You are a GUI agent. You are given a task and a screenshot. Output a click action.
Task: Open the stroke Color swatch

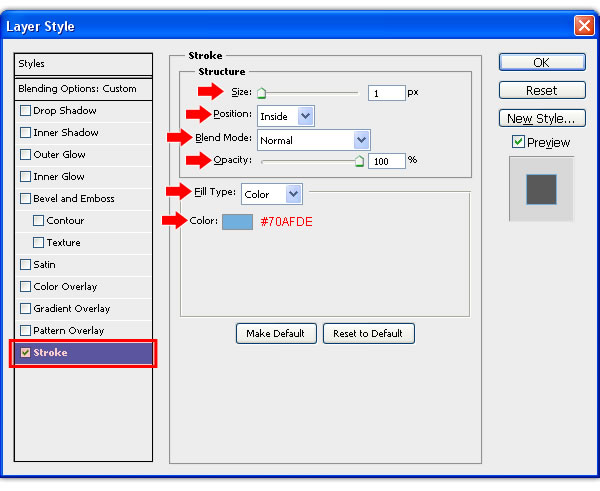click(x=237, y=222)
